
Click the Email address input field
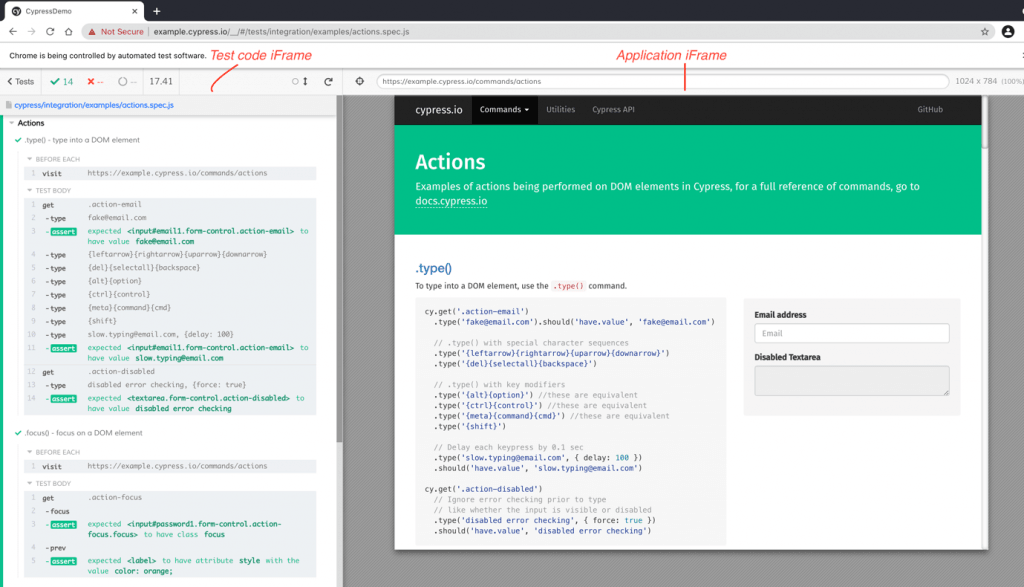[x=851, y=333]
